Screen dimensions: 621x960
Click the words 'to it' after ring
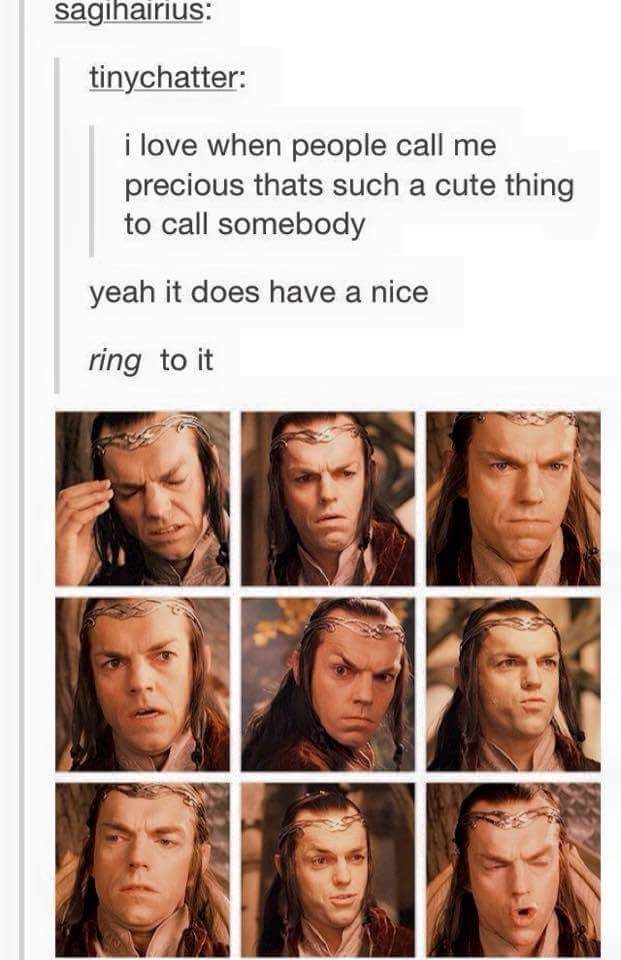pyautogui.click(x=187, y=360)
